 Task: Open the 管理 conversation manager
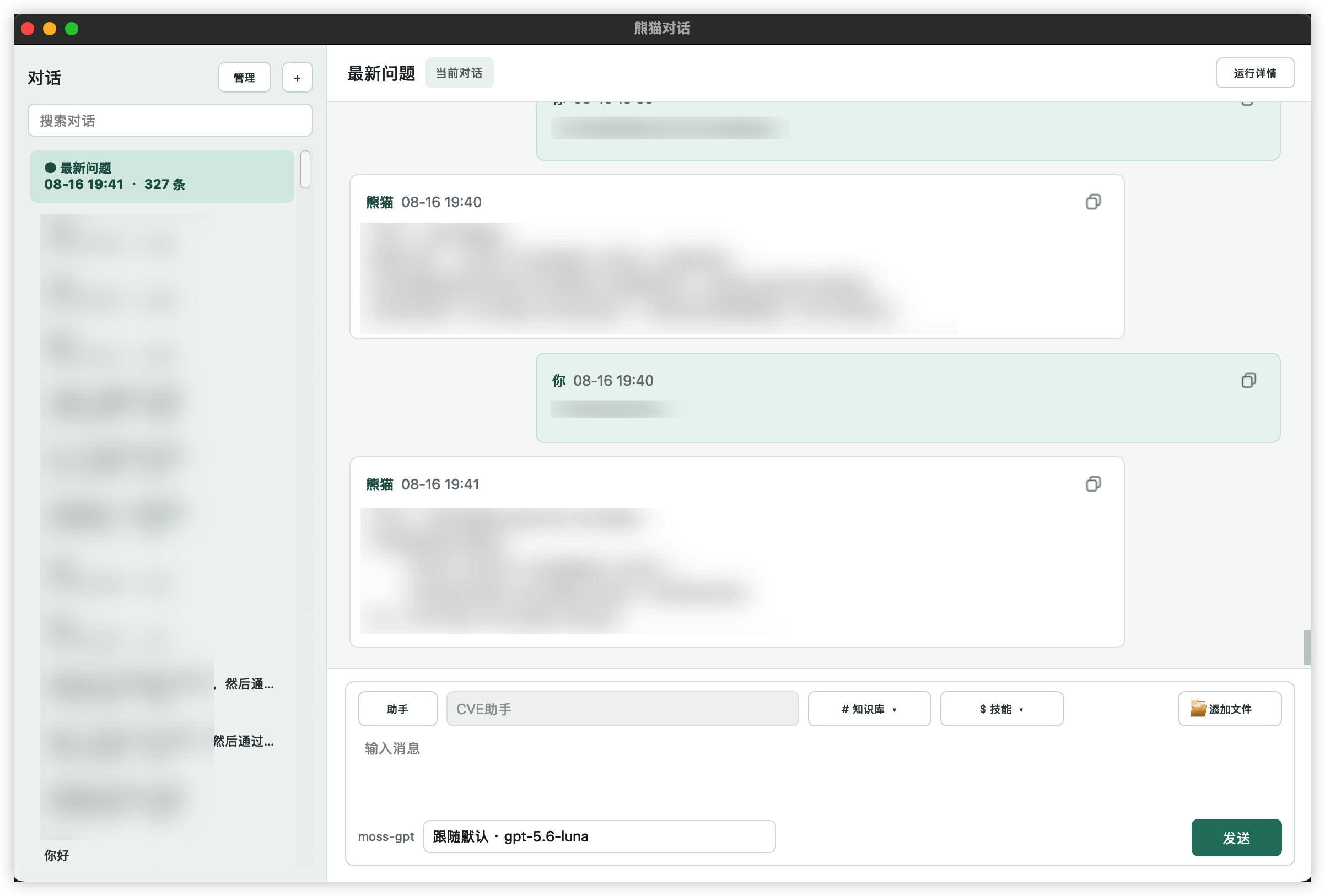(x=244, y=78)
